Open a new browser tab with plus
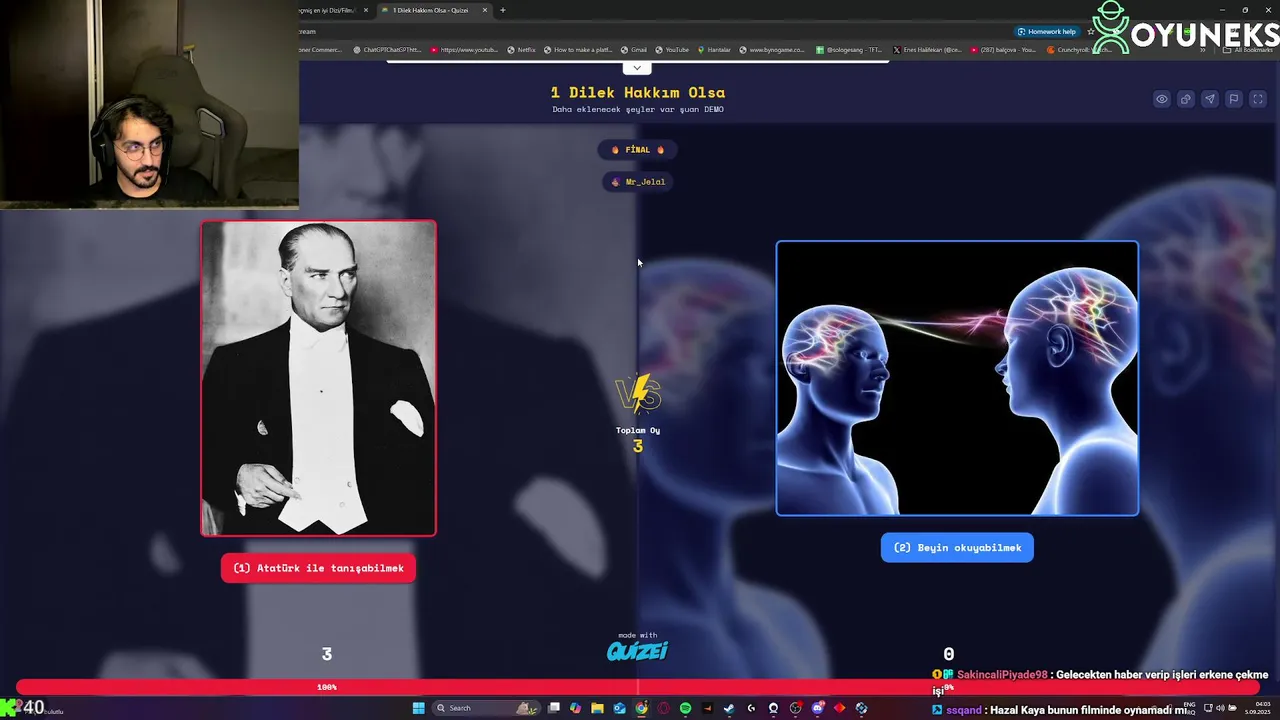 pos(503,10)
